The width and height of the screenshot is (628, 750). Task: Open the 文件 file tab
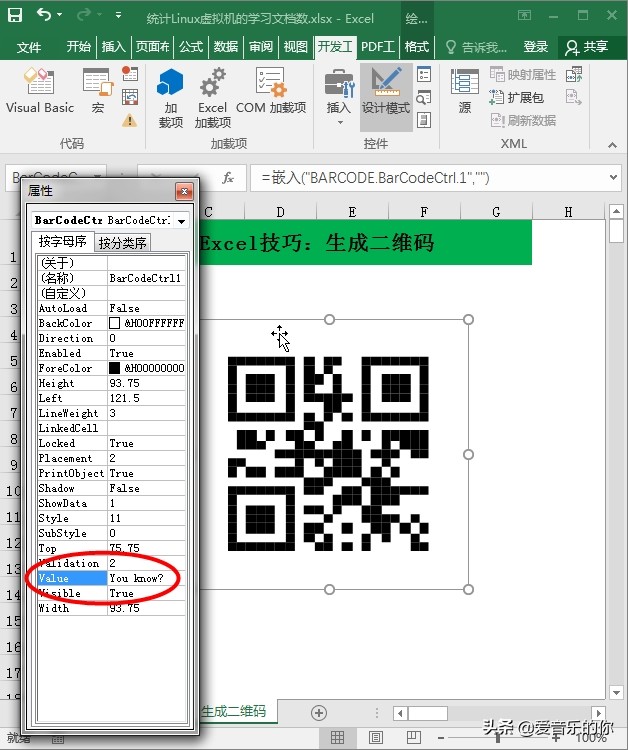[x=29, y=47]
